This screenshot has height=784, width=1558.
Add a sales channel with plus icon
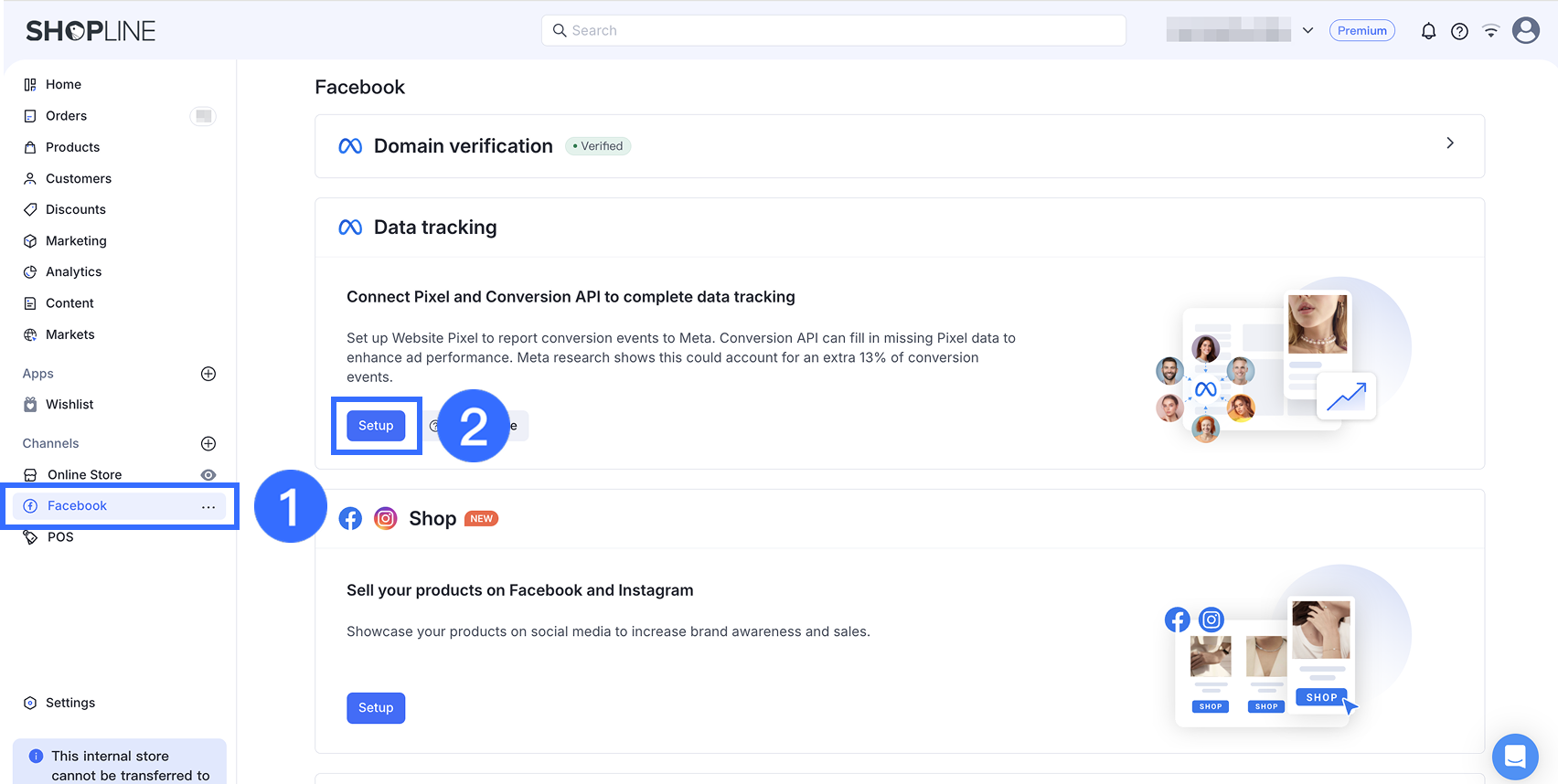(x=208, y=443)
